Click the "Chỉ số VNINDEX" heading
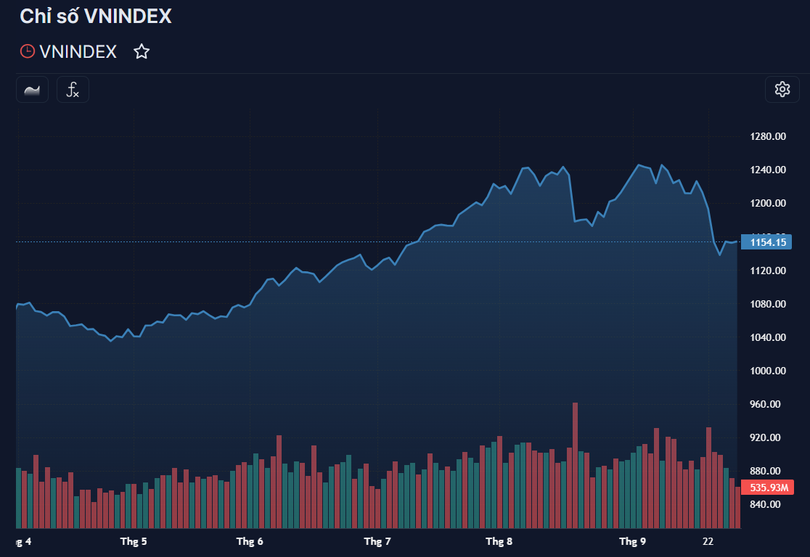810x557 pixels. [x=95, y=17]
